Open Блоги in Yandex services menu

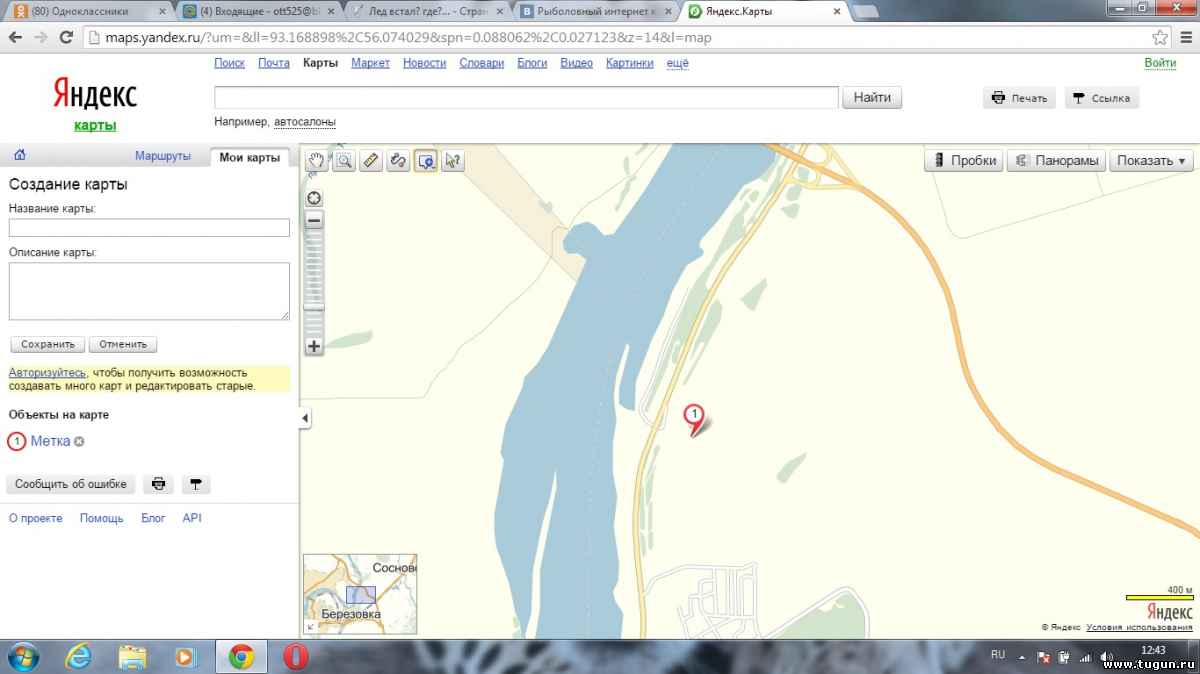click(x=532, y=63)
